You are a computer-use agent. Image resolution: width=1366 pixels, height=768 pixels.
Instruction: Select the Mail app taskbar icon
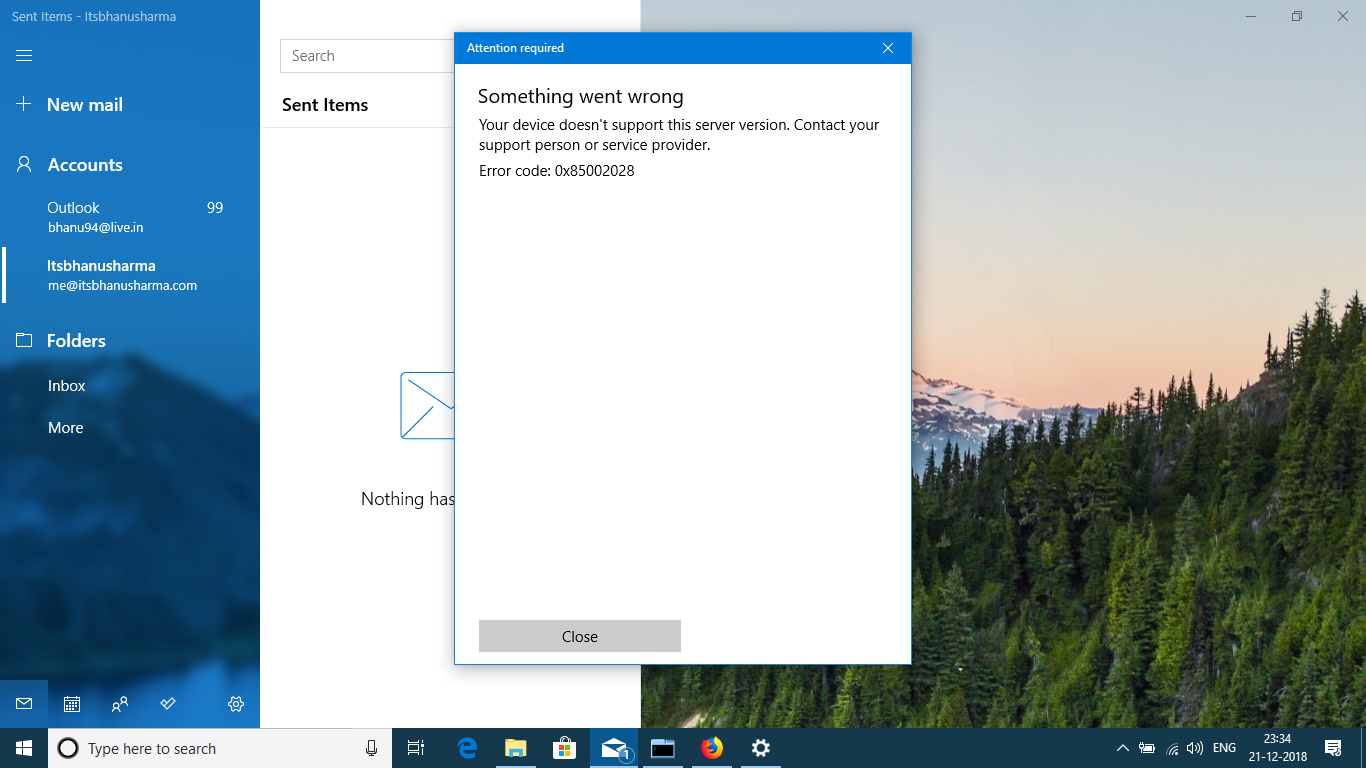(614, 748)
